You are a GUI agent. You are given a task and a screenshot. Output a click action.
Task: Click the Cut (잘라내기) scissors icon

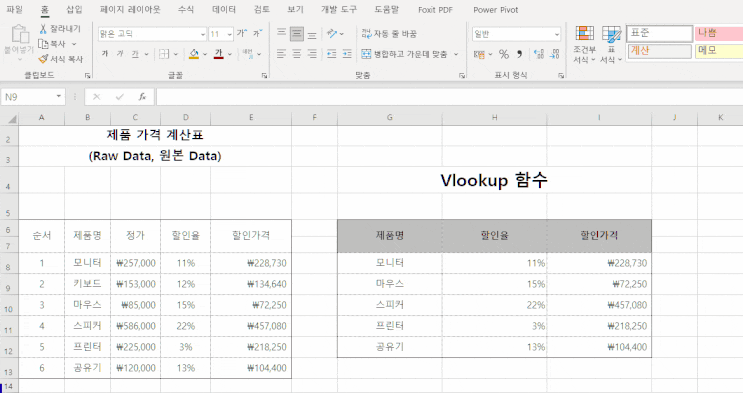(x=43, y=29)
